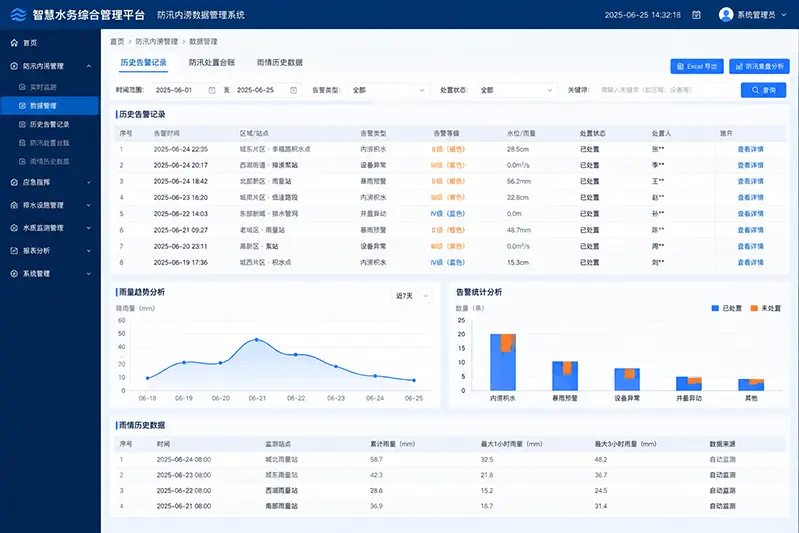Screen dimensions: 799x533
Task: Click the blue 查询 search button
Action: pos(763,90)
